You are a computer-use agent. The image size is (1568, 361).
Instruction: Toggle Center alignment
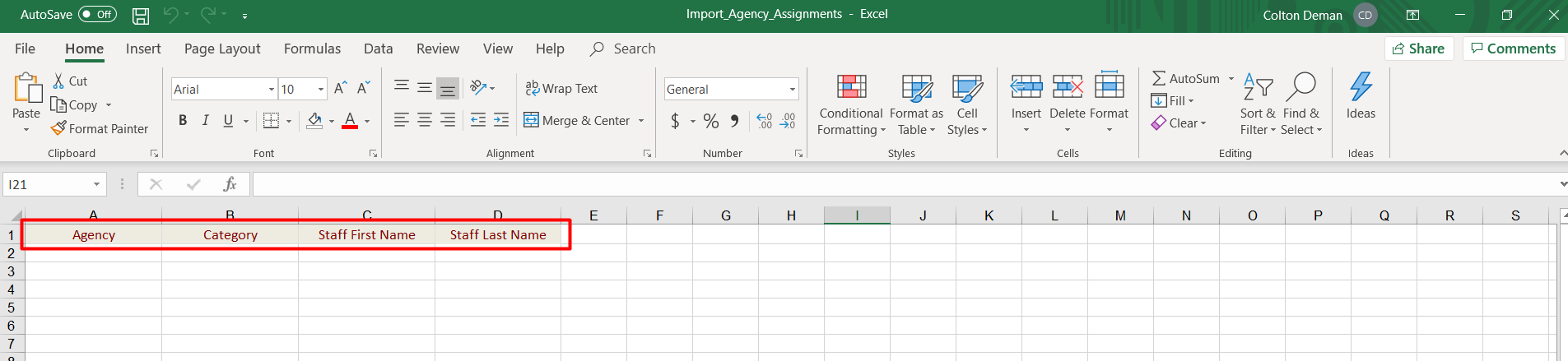(x=425, y=120)
